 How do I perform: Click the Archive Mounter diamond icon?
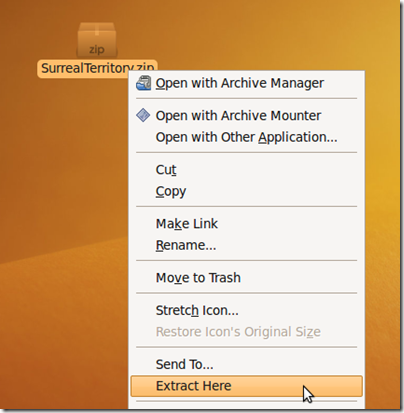(x=143, y=115)
